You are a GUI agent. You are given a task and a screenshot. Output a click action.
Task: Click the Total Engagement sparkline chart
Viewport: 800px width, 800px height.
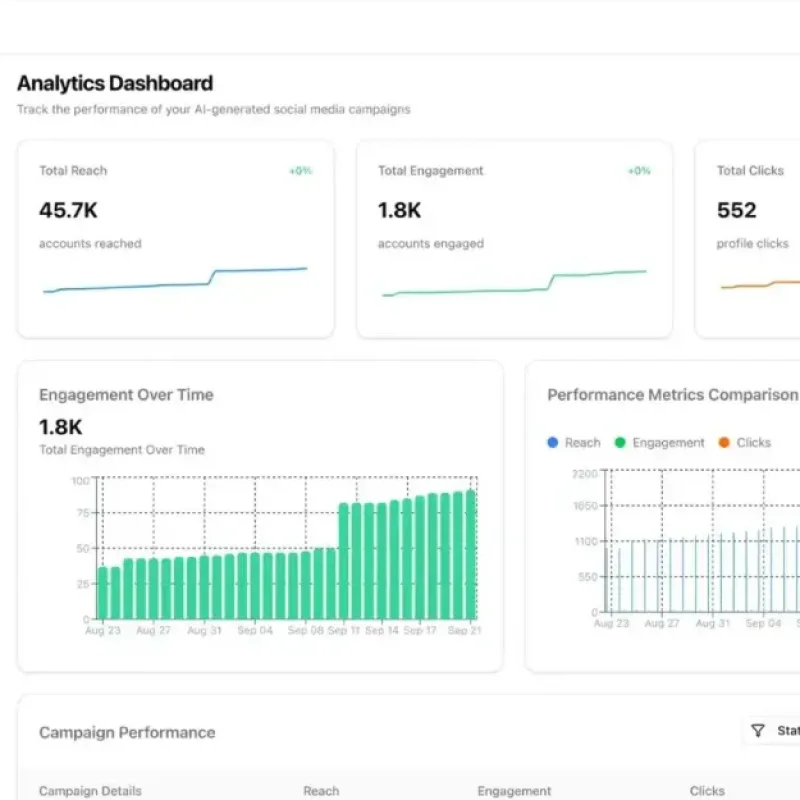pos(514,283)
